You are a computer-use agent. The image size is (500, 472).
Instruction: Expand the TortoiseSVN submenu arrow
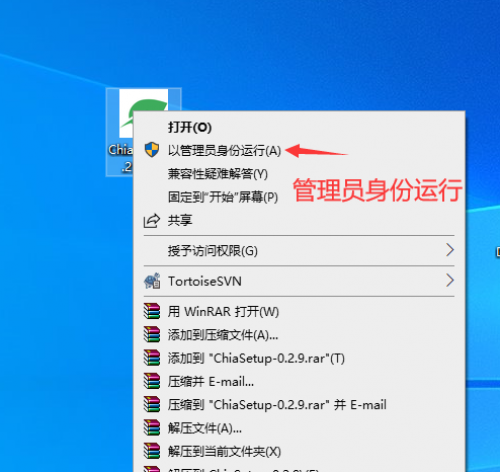tap(450, 280)
